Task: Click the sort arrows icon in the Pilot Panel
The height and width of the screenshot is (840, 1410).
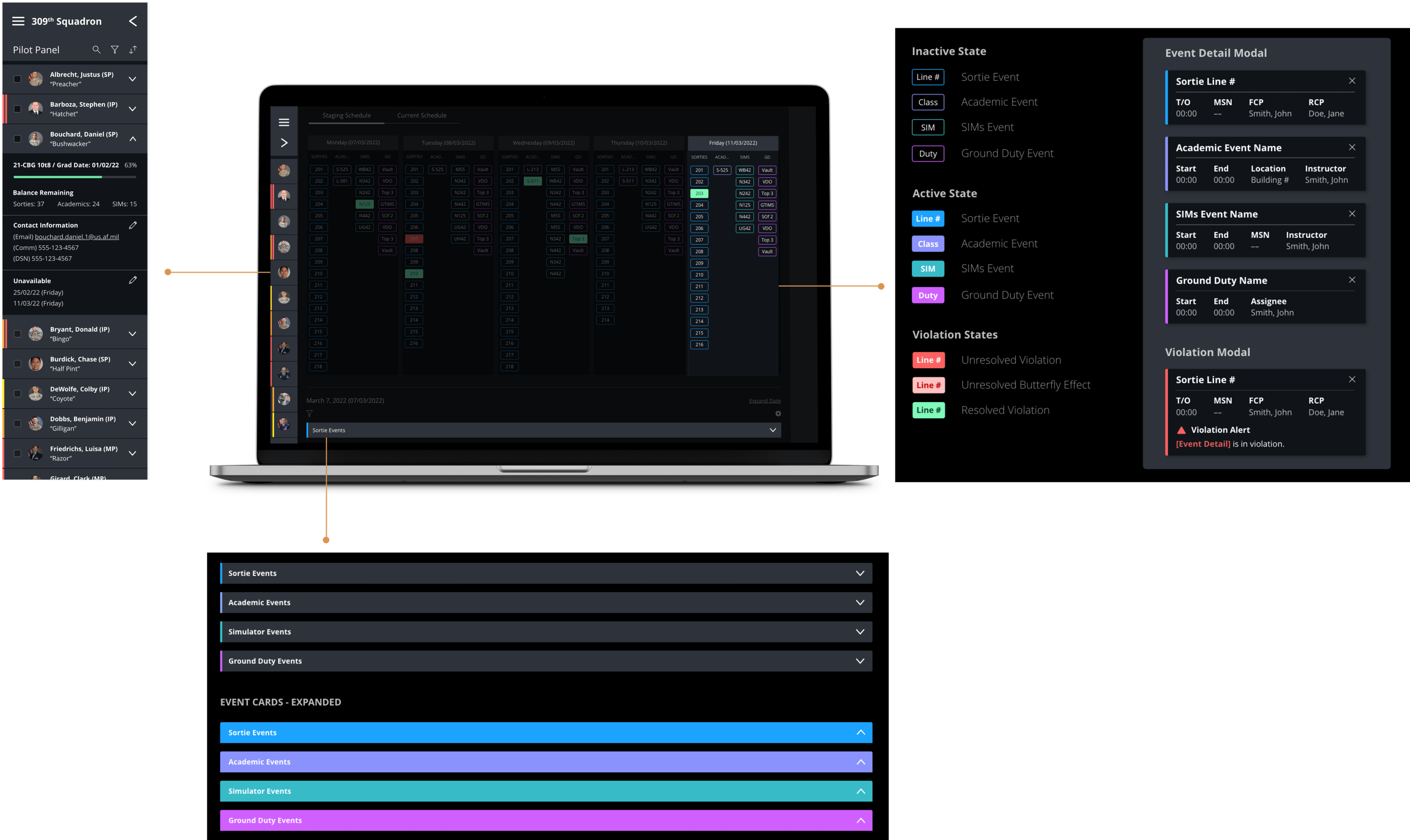Action: click(133, 50)
